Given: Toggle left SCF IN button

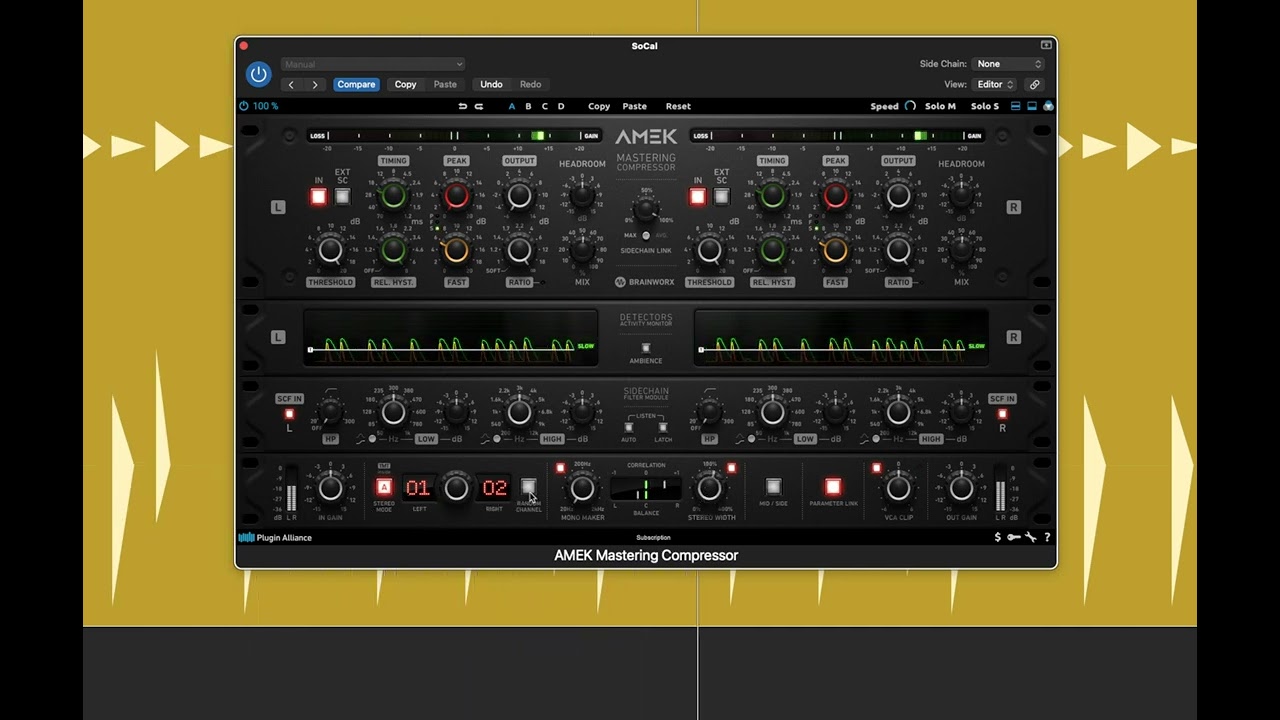Looking at the screenshot, I should pos(289,414).
